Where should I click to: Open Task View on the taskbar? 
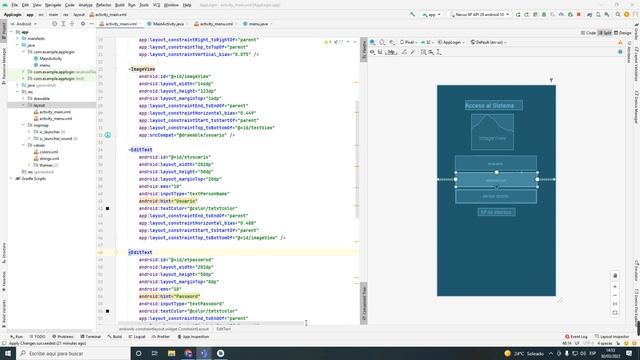click(155, 353)
